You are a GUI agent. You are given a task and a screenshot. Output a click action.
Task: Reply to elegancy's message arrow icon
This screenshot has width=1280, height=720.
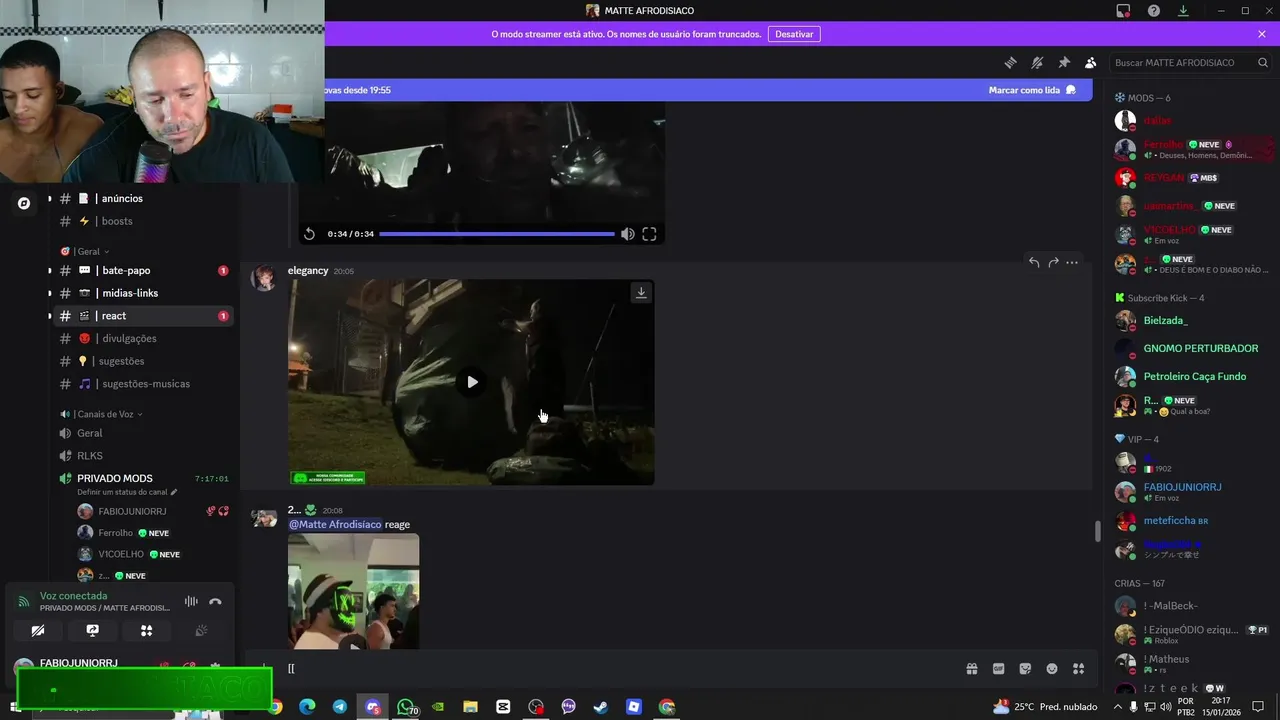tap(1034, 262)
